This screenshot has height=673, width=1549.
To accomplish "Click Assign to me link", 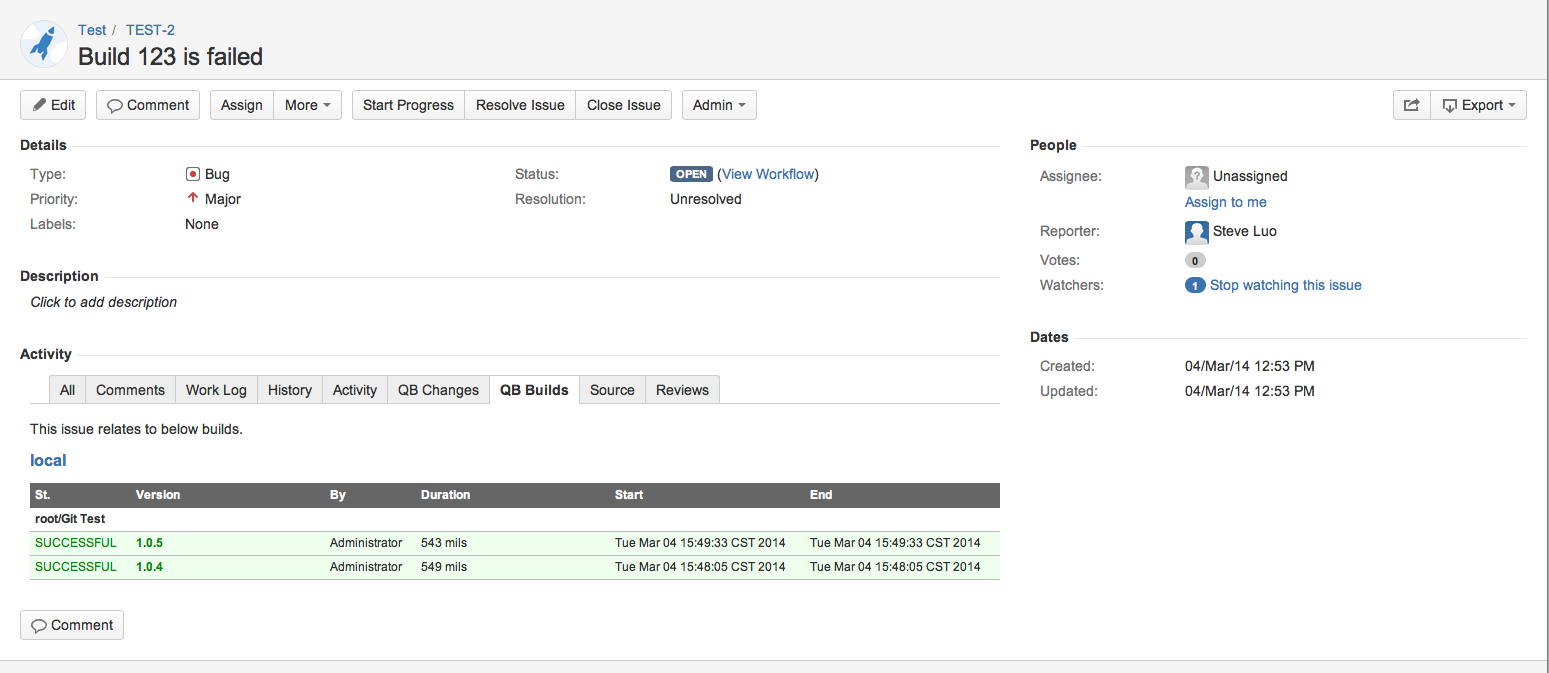I will [x=1226, y=202].
